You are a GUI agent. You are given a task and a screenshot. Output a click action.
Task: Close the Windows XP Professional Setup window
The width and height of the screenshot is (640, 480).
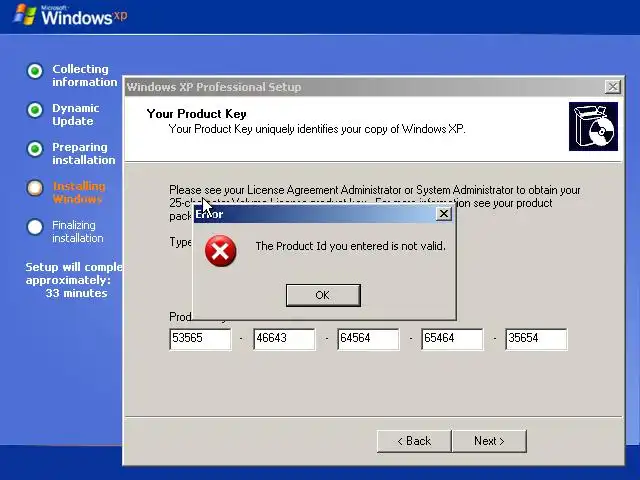(613, 87)
